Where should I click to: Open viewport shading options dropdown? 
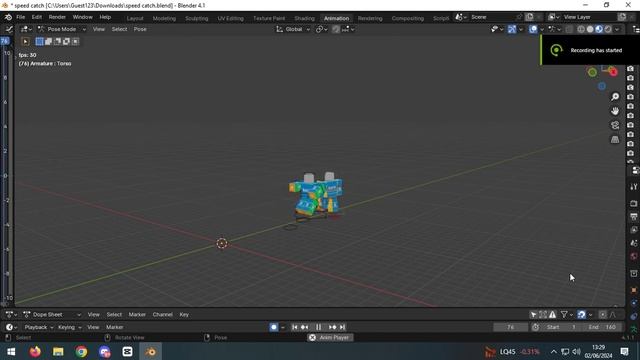click(x=617, y=29)
